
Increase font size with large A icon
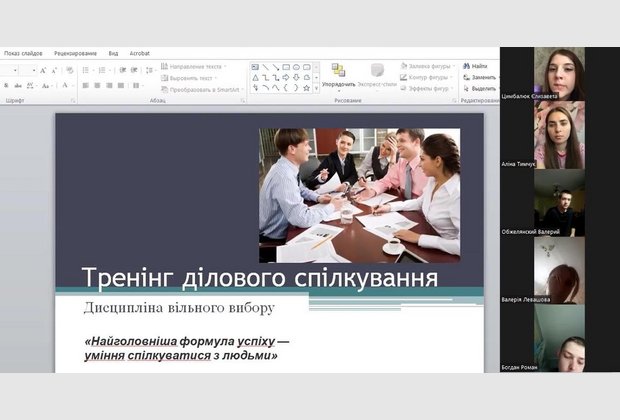pyautogui.click(x=43, y=70)
